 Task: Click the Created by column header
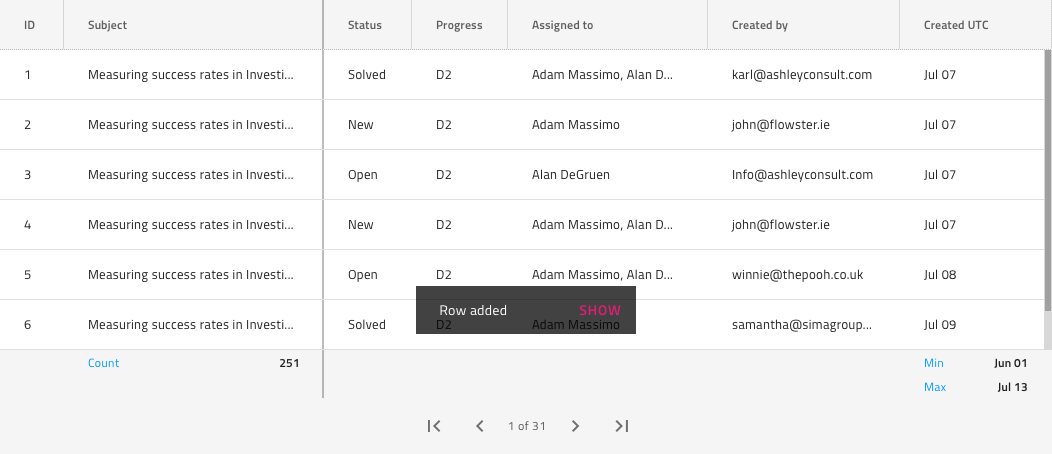point(760,25)
